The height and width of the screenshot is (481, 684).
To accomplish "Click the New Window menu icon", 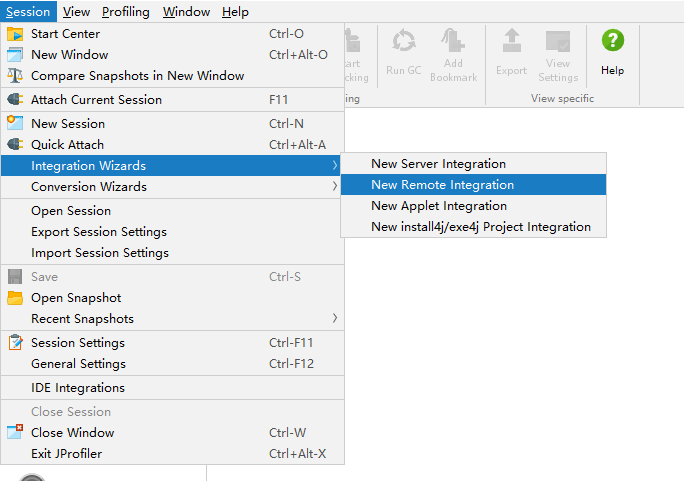I will click(15, 55).
